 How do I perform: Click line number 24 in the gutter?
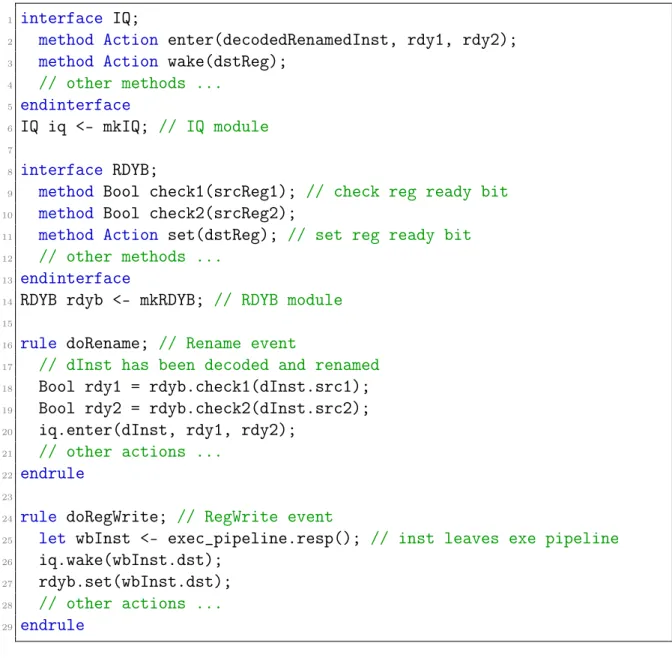[7, 519]
